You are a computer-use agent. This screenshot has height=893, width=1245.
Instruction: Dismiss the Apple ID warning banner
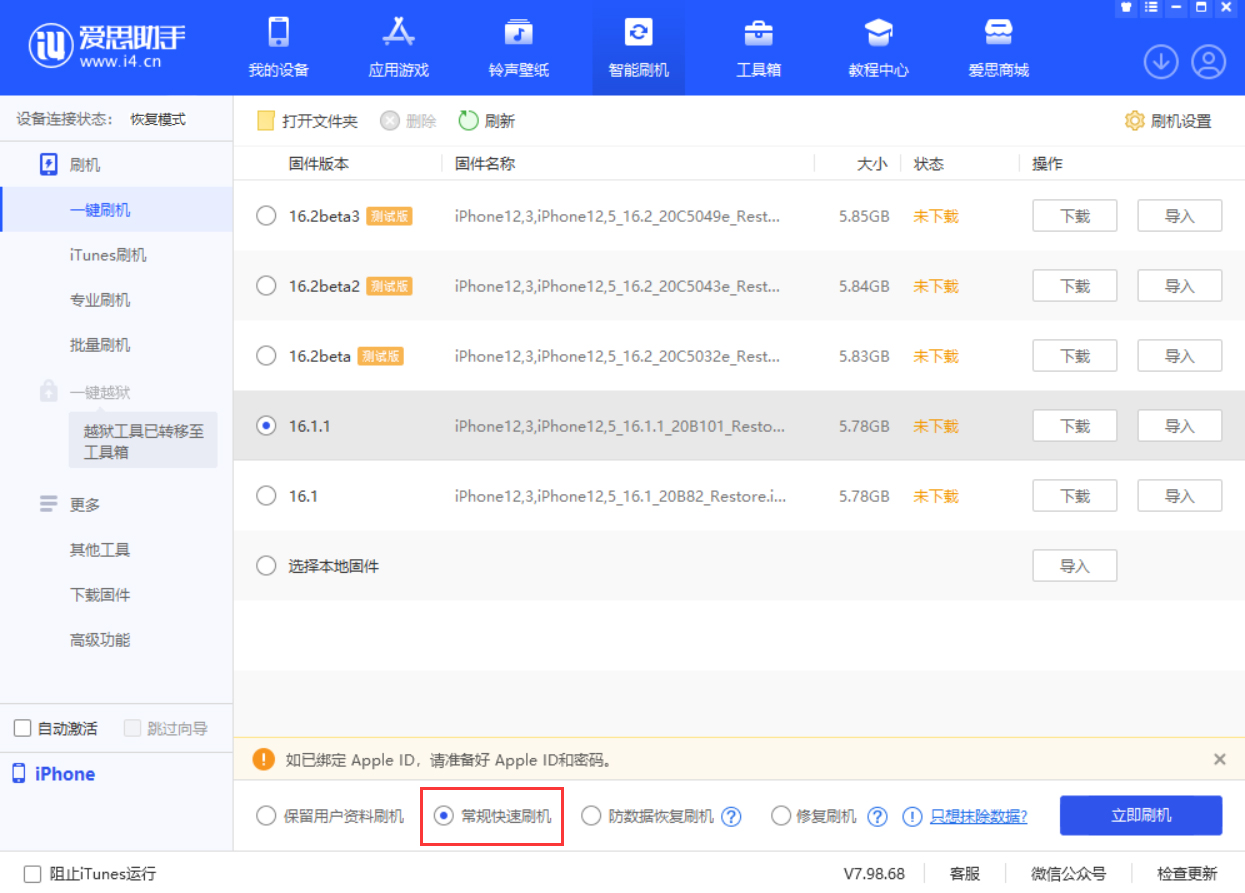(x=1219, y=759)
